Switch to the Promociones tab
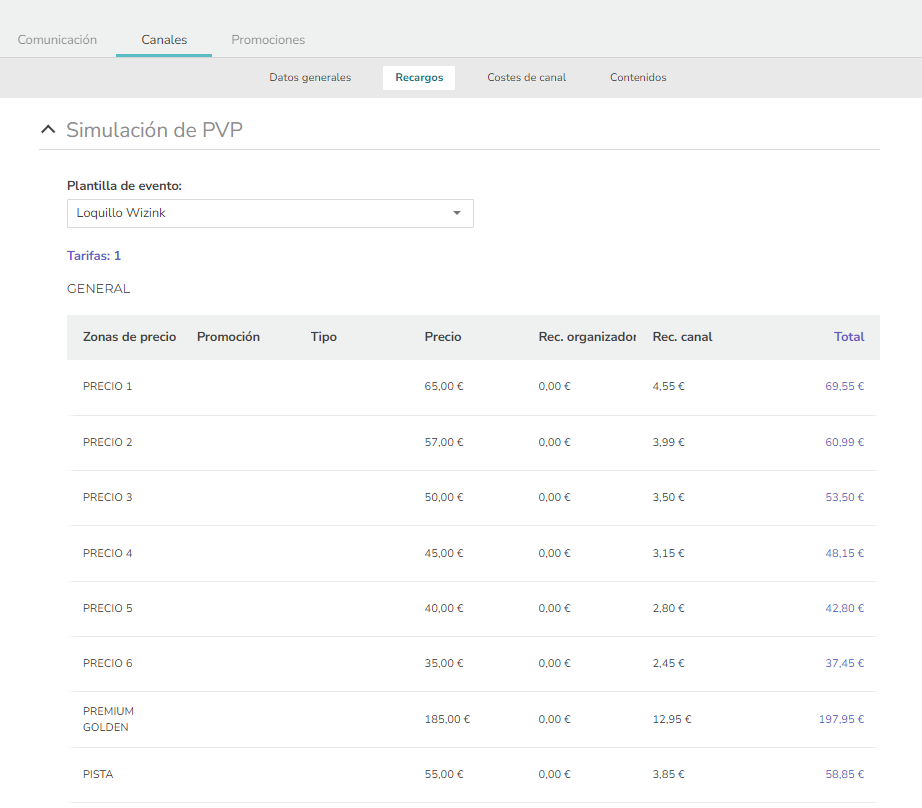Image resolution: width=922 pixels, height=808 pixels. coord(268,39)
